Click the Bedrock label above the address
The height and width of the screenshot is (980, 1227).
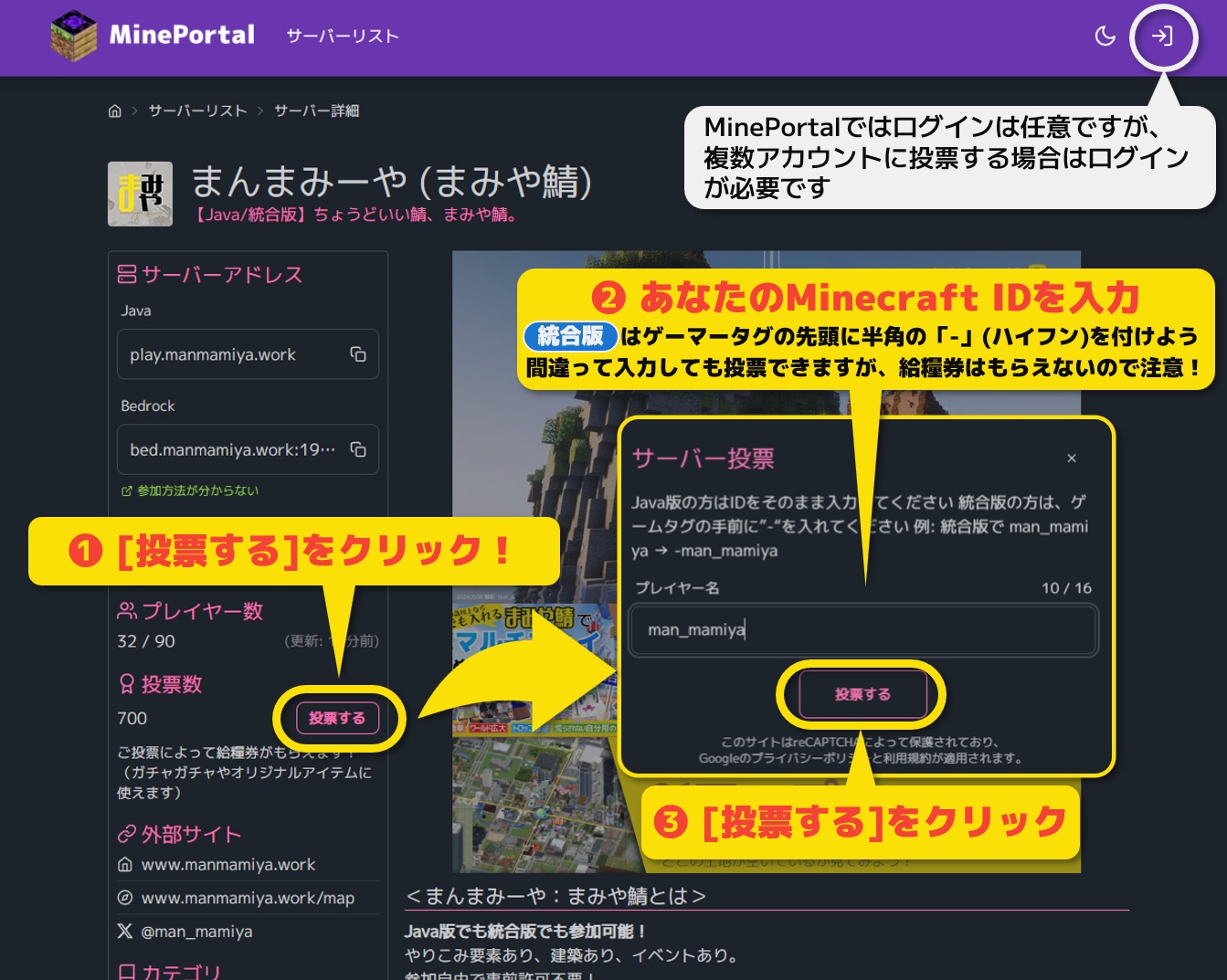(x=148, y=406)
